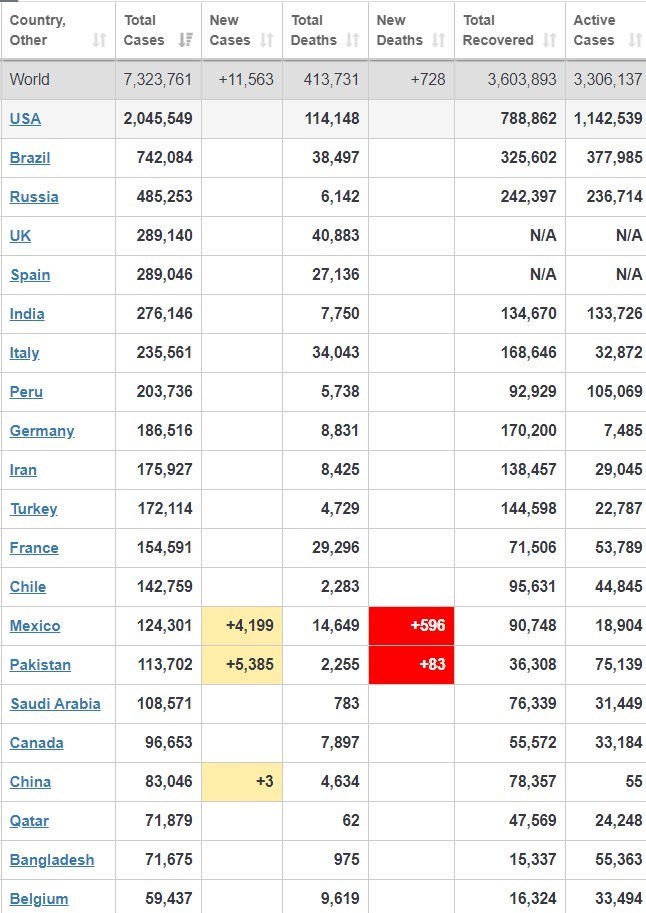Sort by Active Cases arrows icon
The image size is (646, 913).
pyautogui.click(x=634, y=40)
